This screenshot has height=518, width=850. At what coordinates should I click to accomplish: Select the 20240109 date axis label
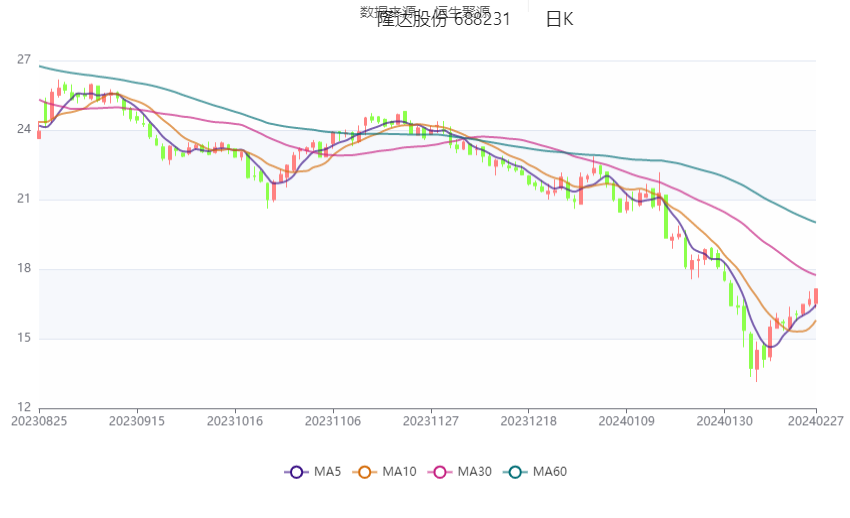tap(627, 421)
